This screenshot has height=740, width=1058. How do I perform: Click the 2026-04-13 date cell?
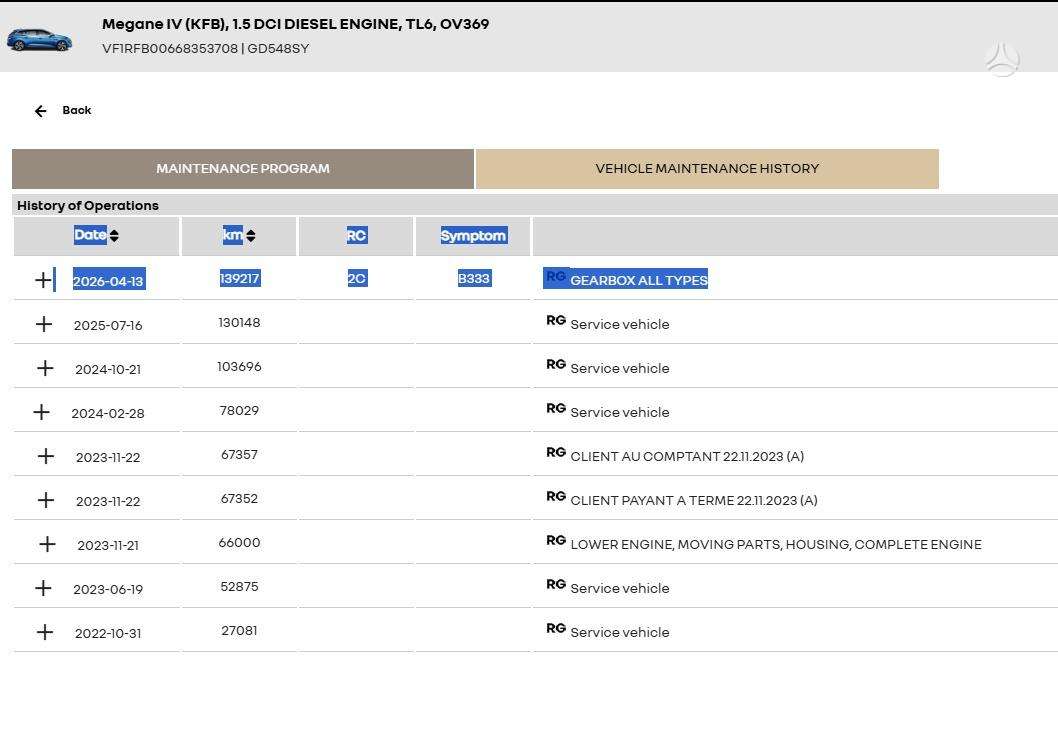pos(108,281)
